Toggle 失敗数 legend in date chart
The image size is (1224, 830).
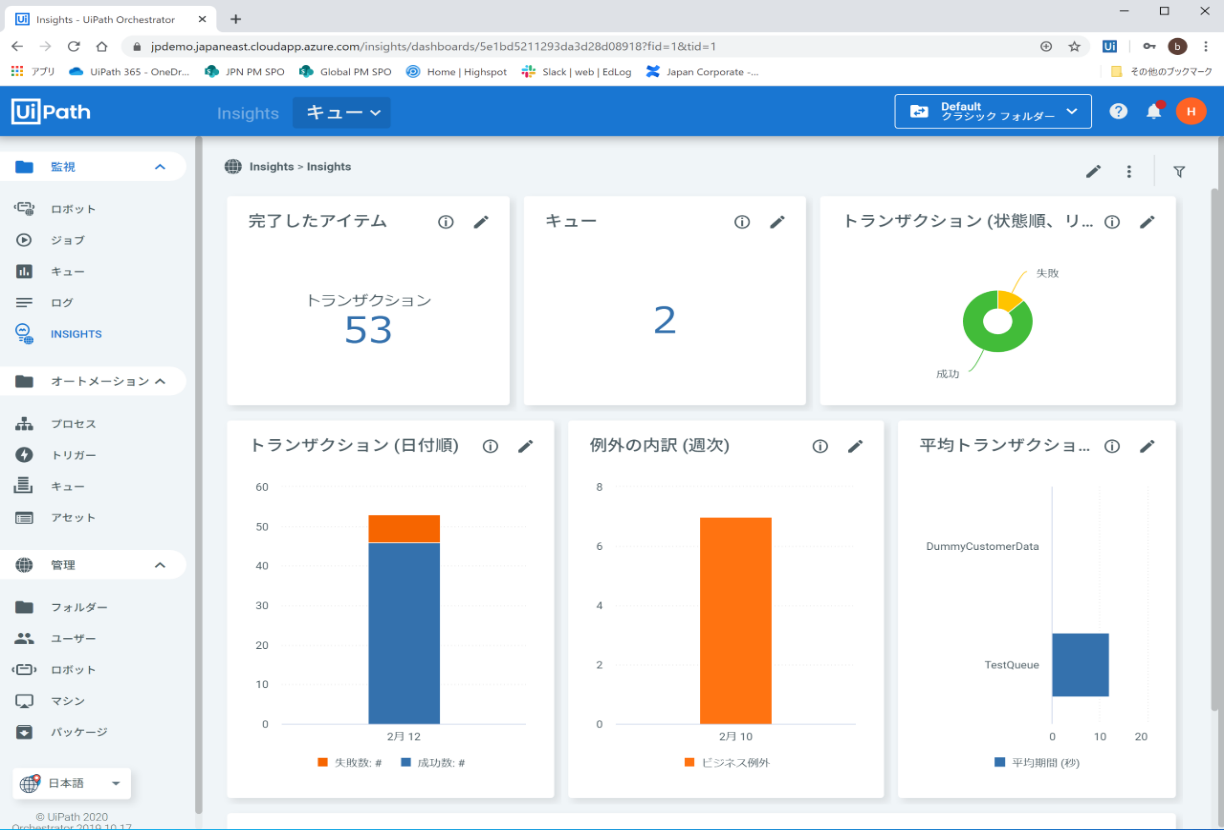[x=350, y=762]
